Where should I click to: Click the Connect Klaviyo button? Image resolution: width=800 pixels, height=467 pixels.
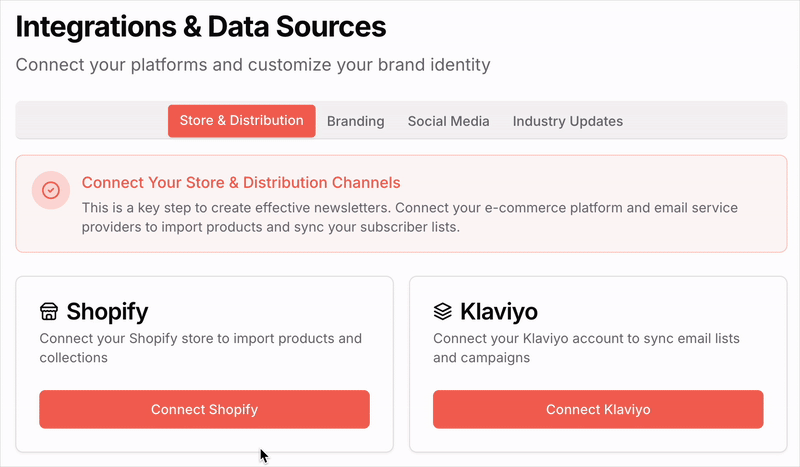(598, 409)
